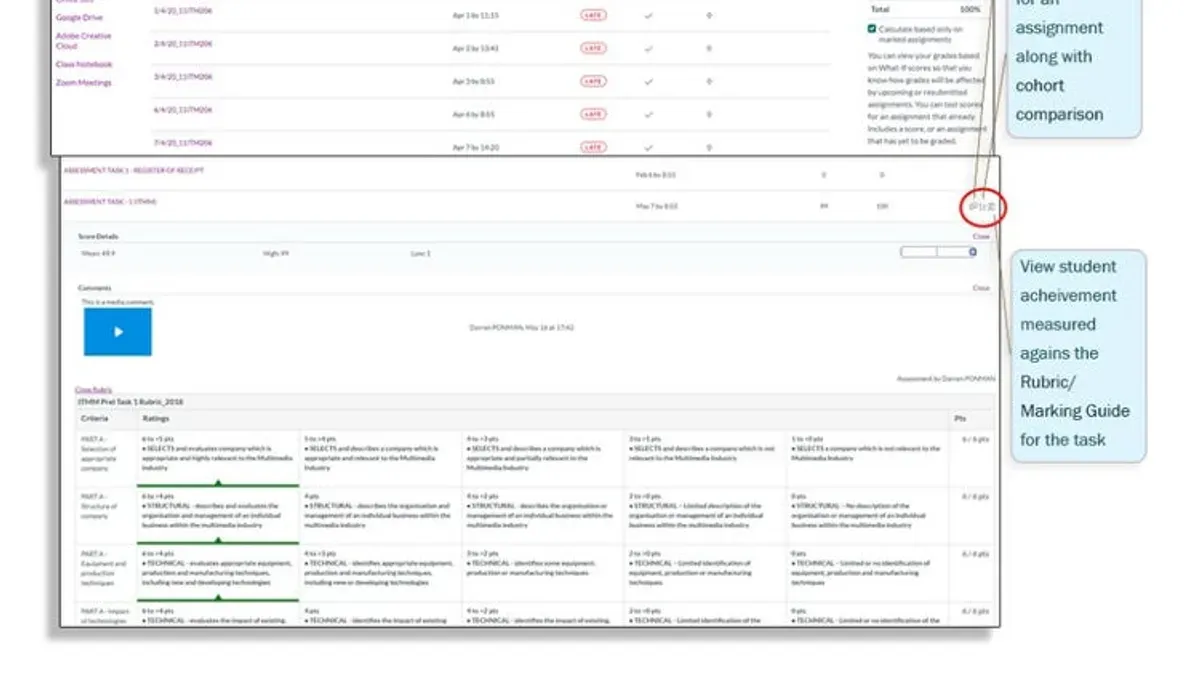Open Google Drive in course sidebar
The image size is (1200, 675).
coord(79,17)
